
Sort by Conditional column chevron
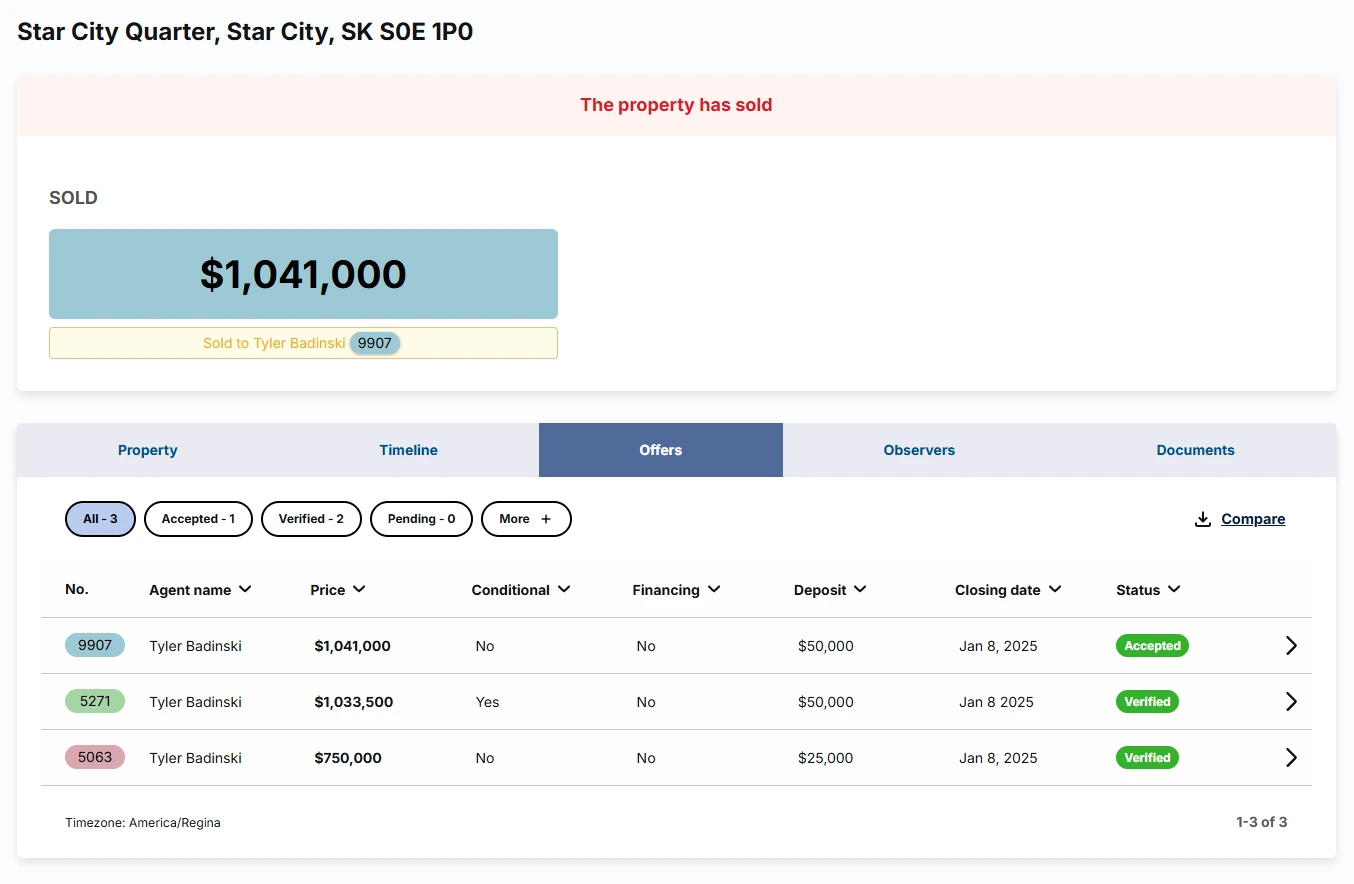564,589
